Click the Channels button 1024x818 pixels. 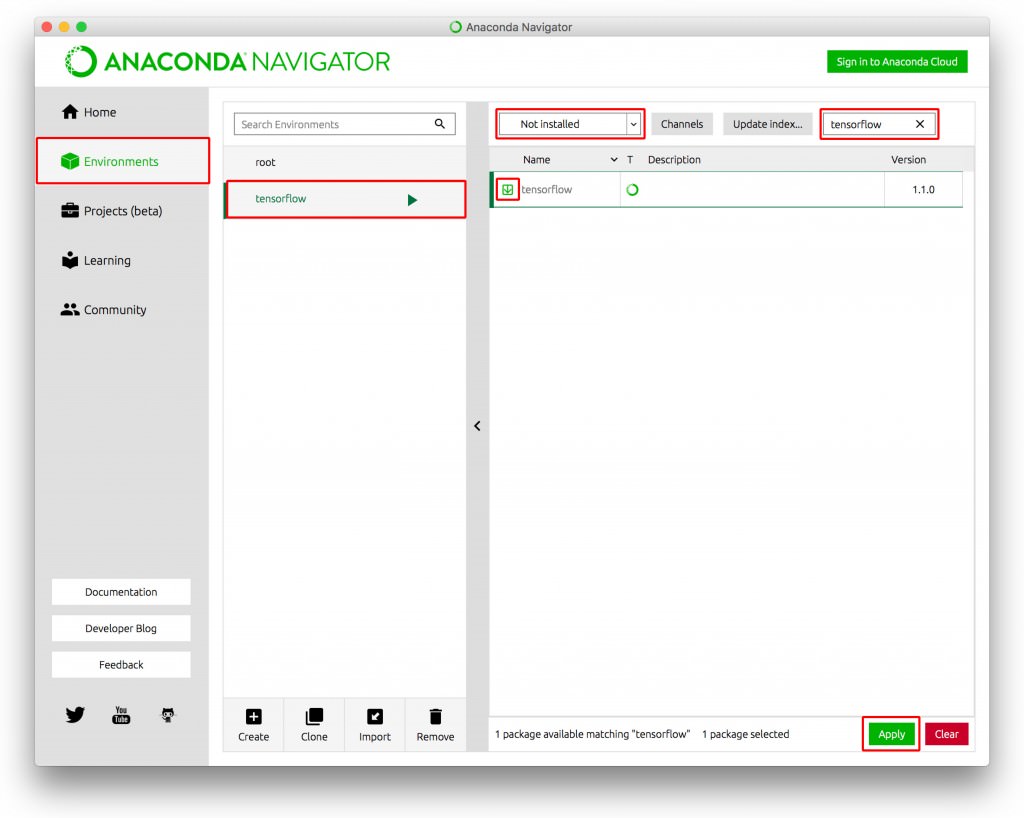tap(682, 124)
